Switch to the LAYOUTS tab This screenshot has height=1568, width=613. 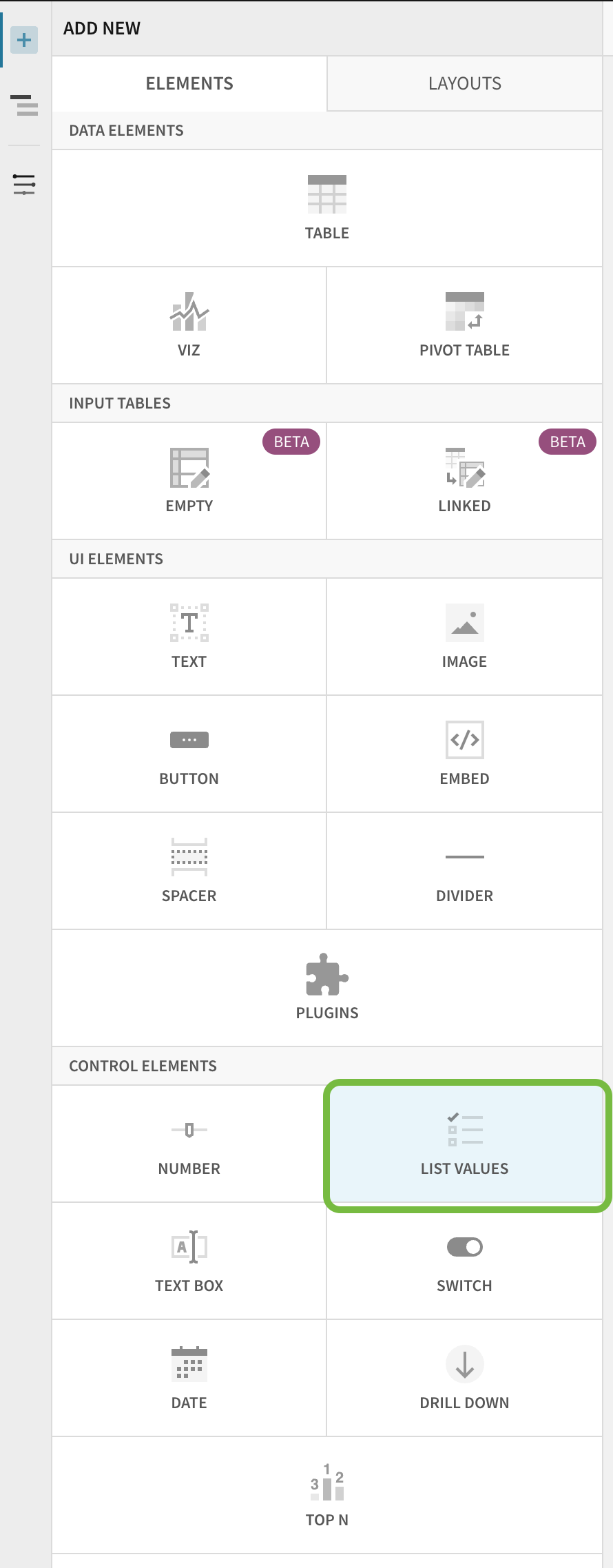pyautogui.click(x=464, y=83)
